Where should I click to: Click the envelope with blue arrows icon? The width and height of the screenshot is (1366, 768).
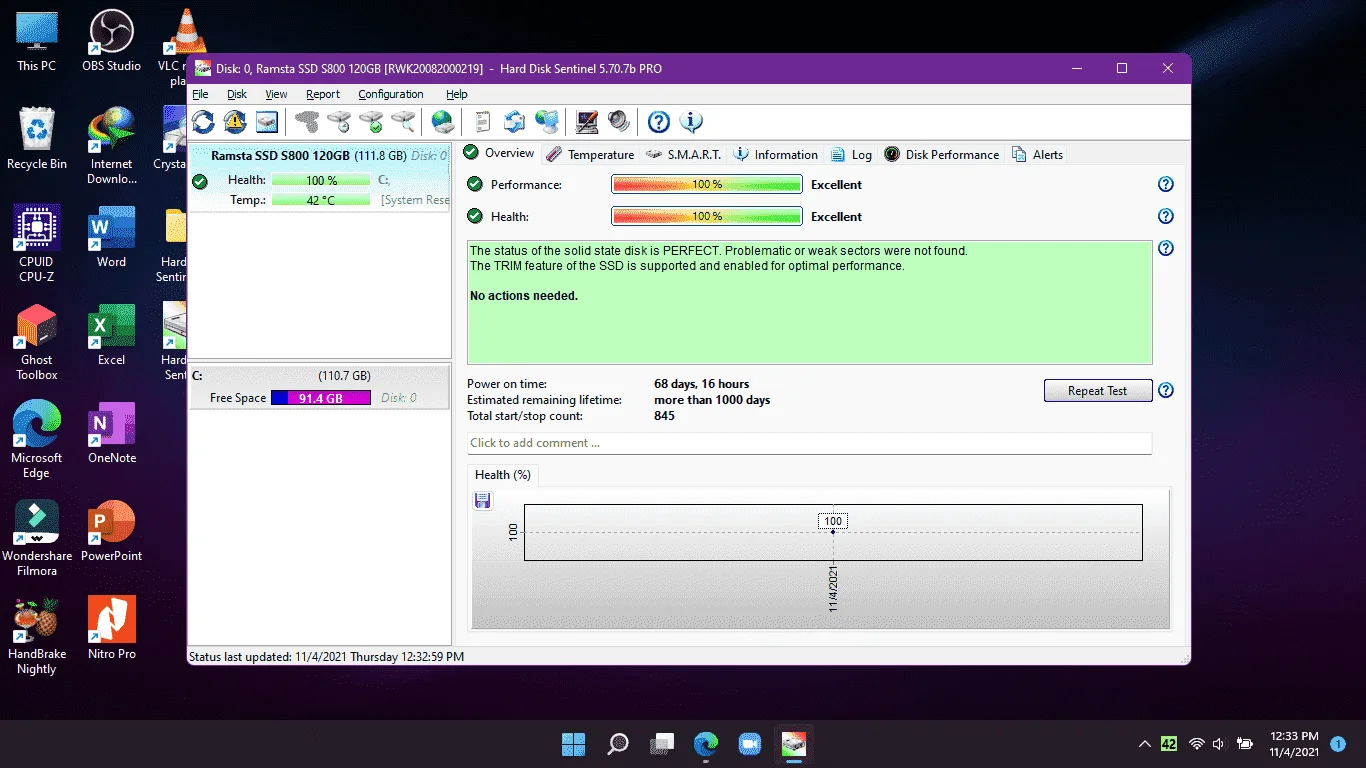click(x=514, y=122)
